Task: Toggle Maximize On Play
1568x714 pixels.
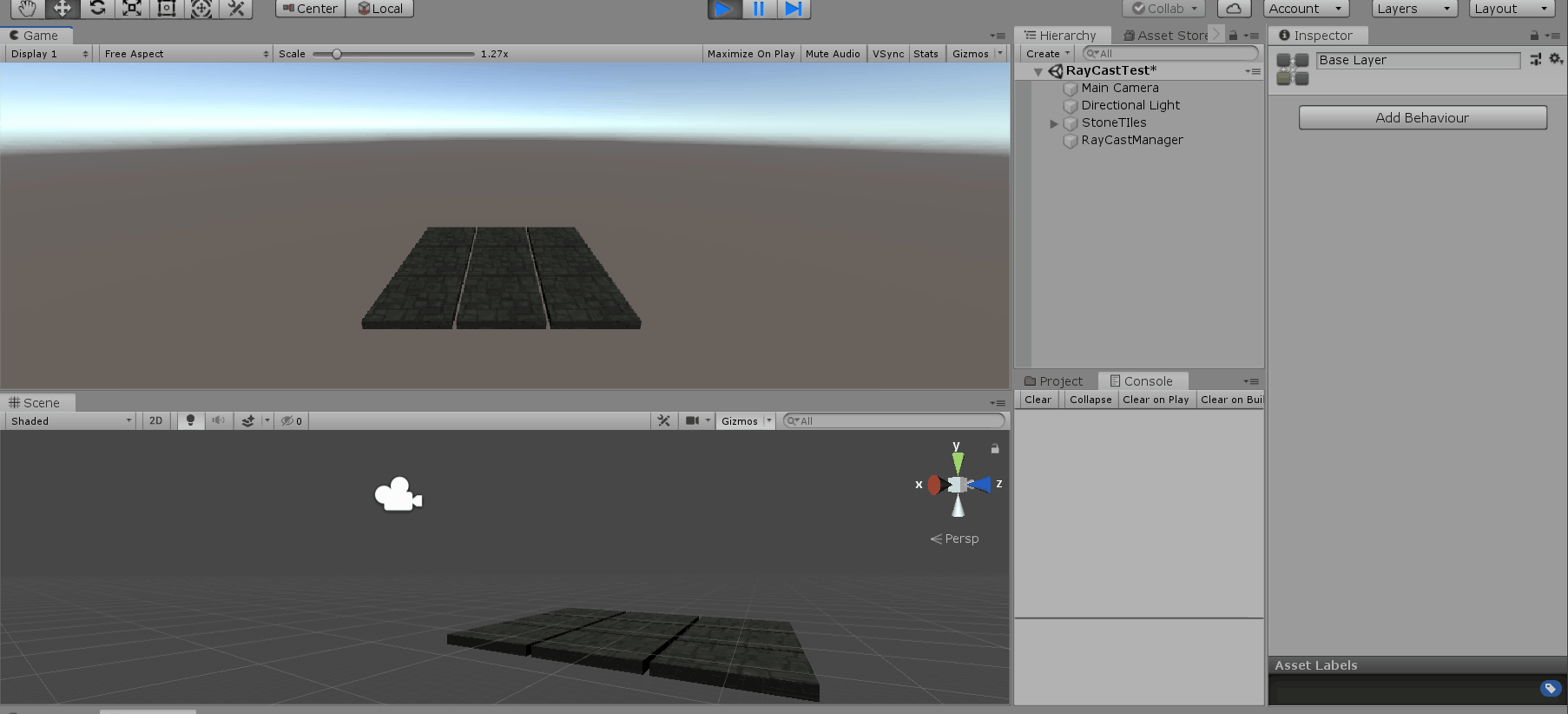Action: [750, 54]
